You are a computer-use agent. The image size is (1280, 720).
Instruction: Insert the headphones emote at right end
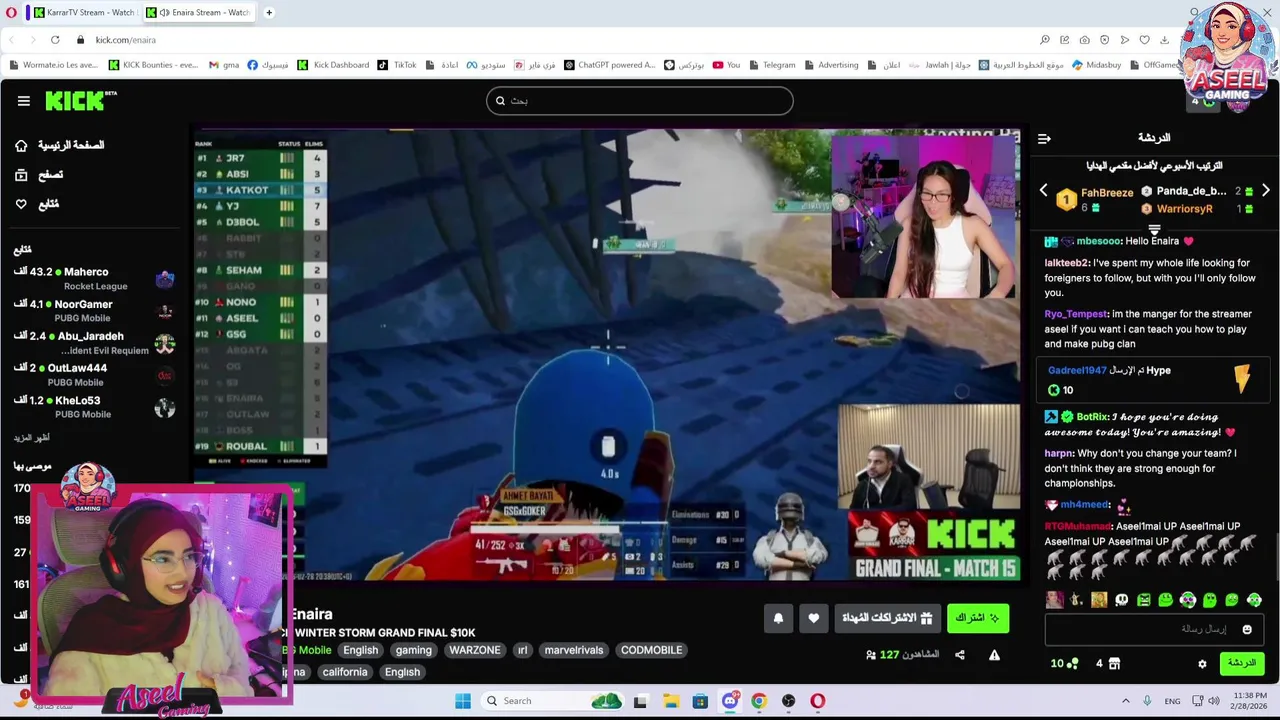coord(1254,600)
